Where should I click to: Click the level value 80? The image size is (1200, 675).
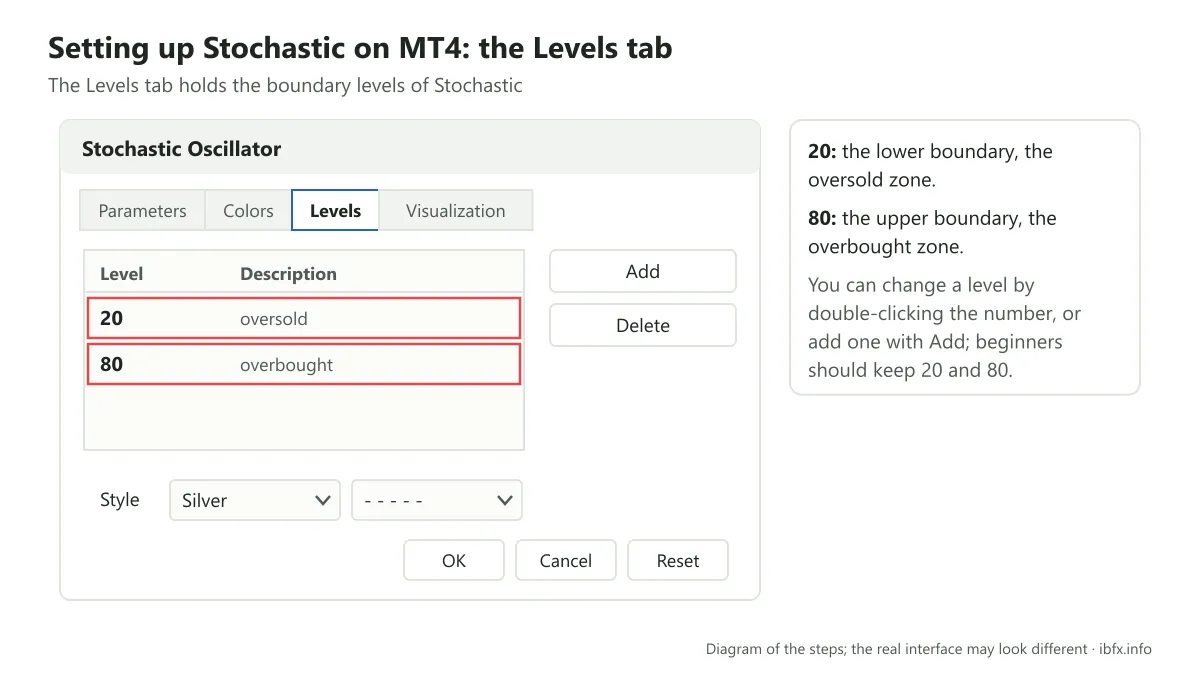(x=111, y=364)
